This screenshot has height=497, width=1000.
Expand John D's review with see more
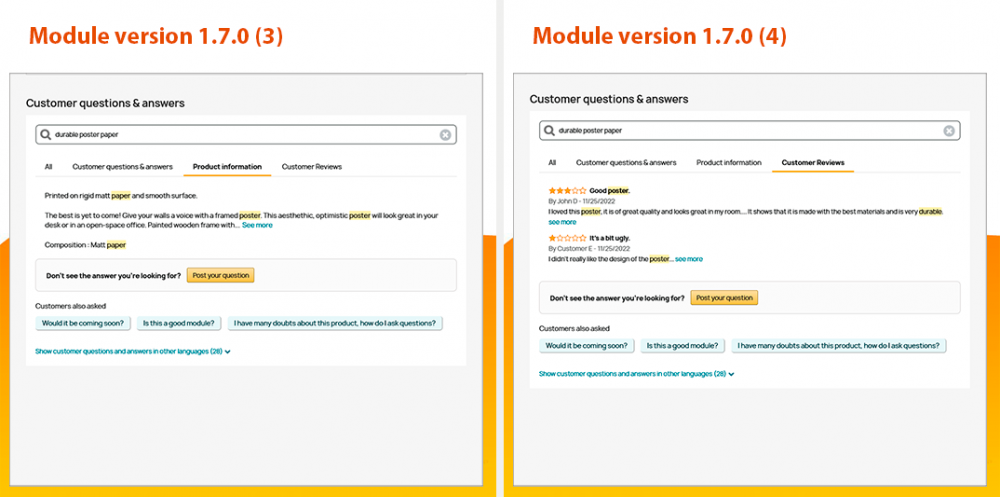[x=562, y=222]
